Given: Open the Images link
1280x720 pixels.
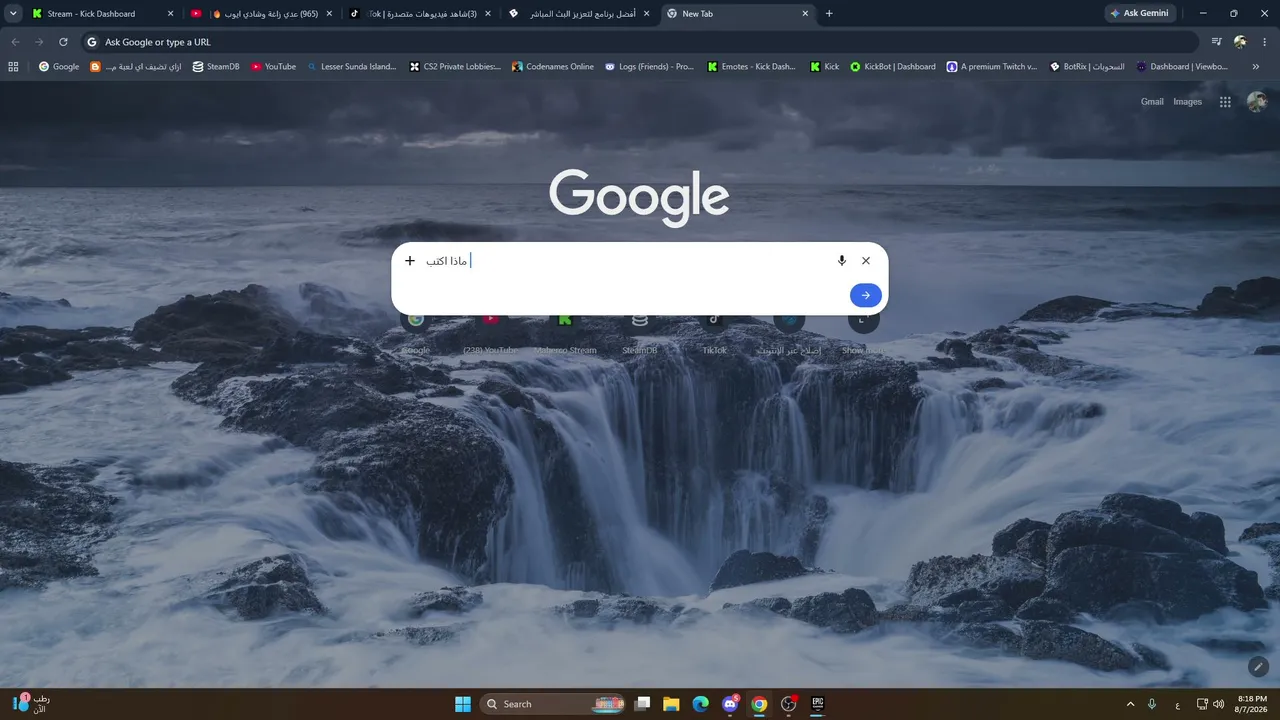Looking at the screenshot, I should coord(1187,102).
